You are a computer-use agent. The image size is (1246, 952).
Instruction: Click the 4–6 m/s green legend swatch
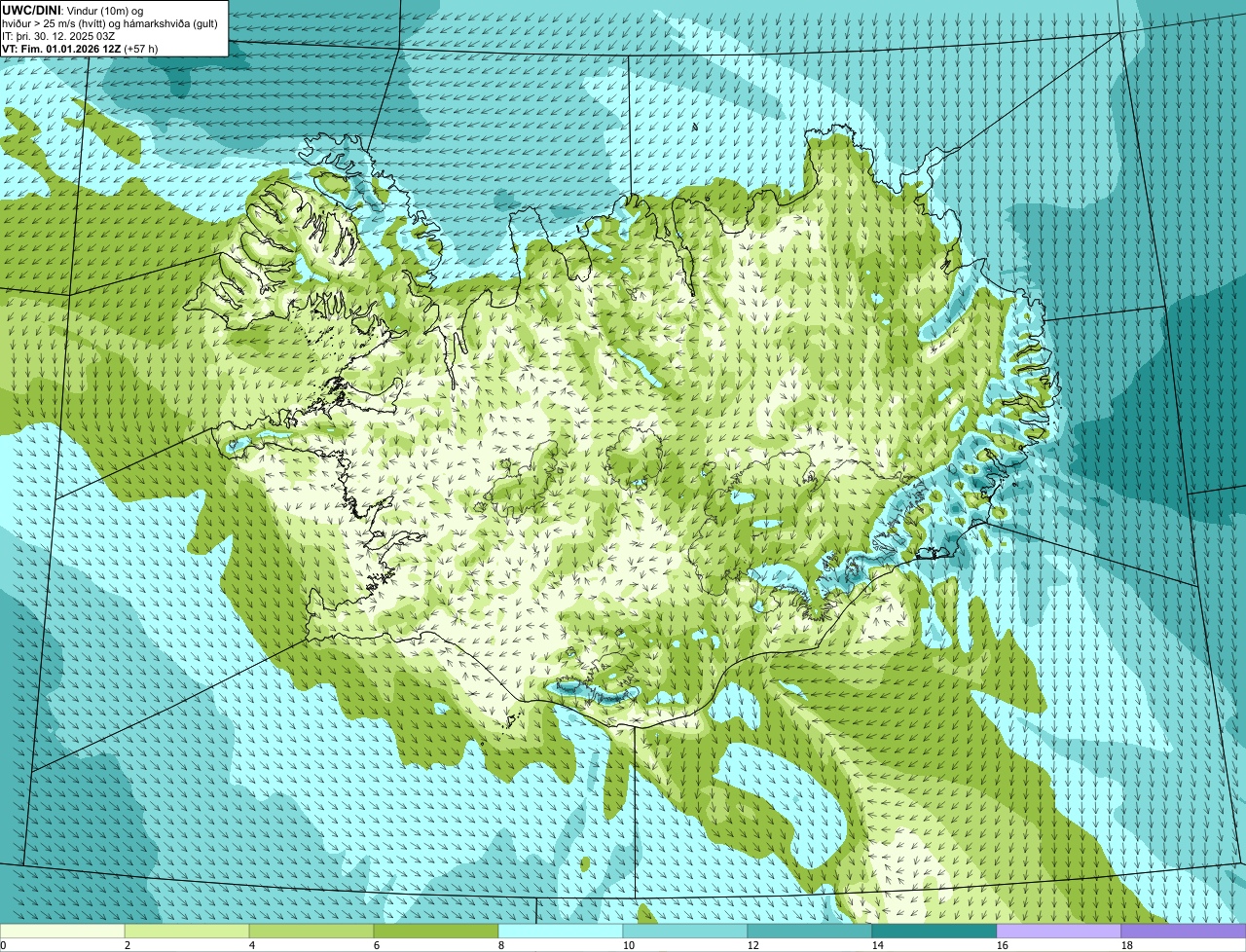pyautogui.click(x=311, y=931)
